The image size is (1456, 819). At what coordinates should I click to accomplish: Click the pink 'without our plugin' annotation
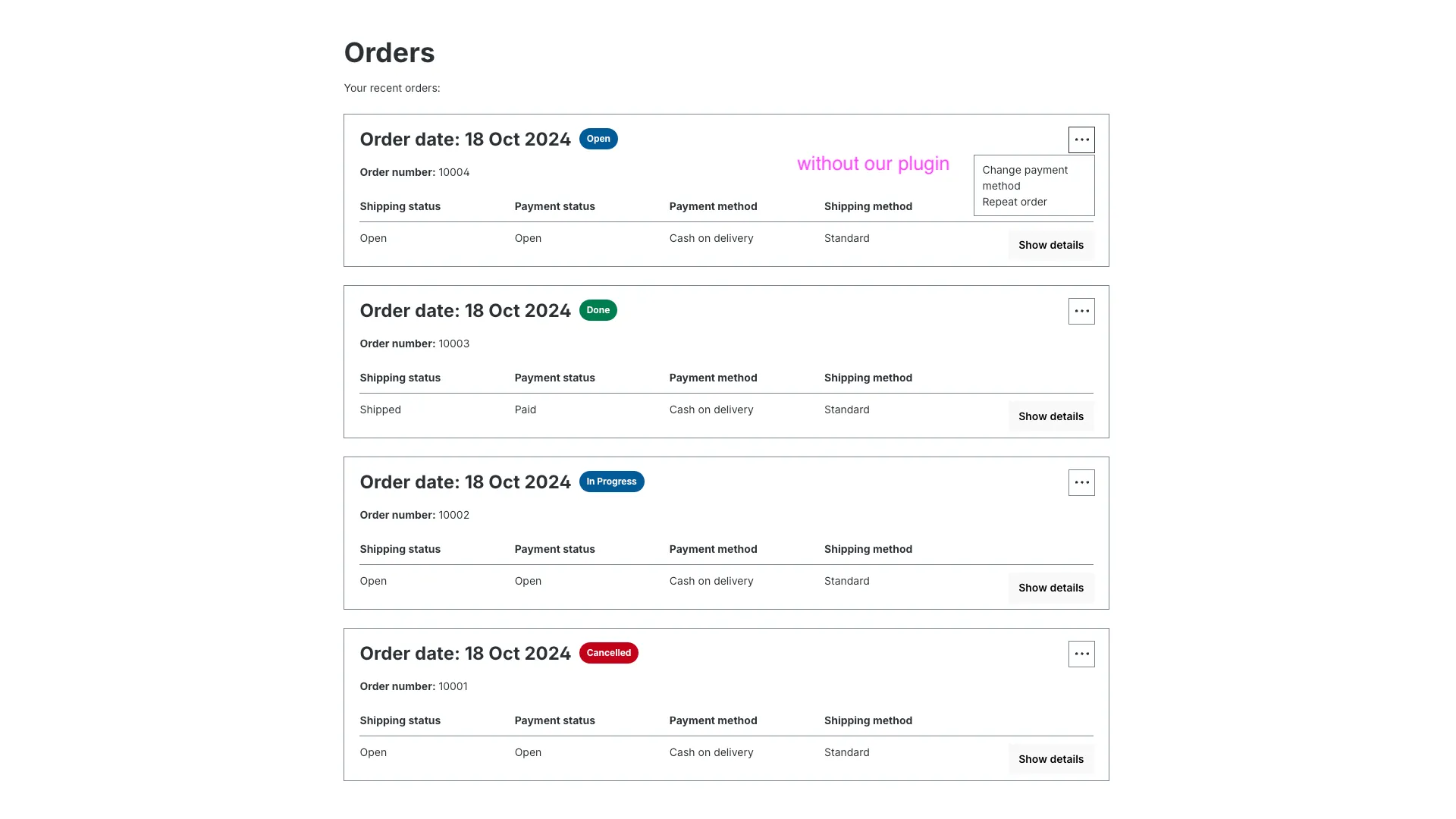tap(873, 164)
